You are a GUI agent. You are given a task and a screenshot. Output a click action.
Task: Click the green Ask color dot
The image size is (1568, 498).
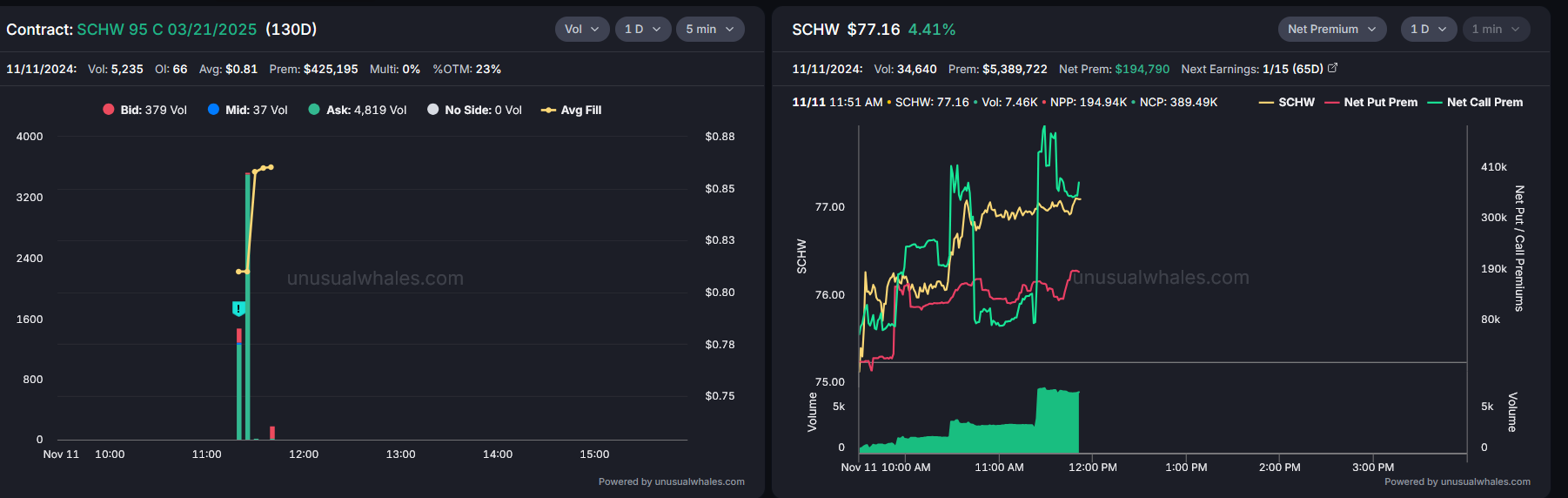[x=314, y=110]
